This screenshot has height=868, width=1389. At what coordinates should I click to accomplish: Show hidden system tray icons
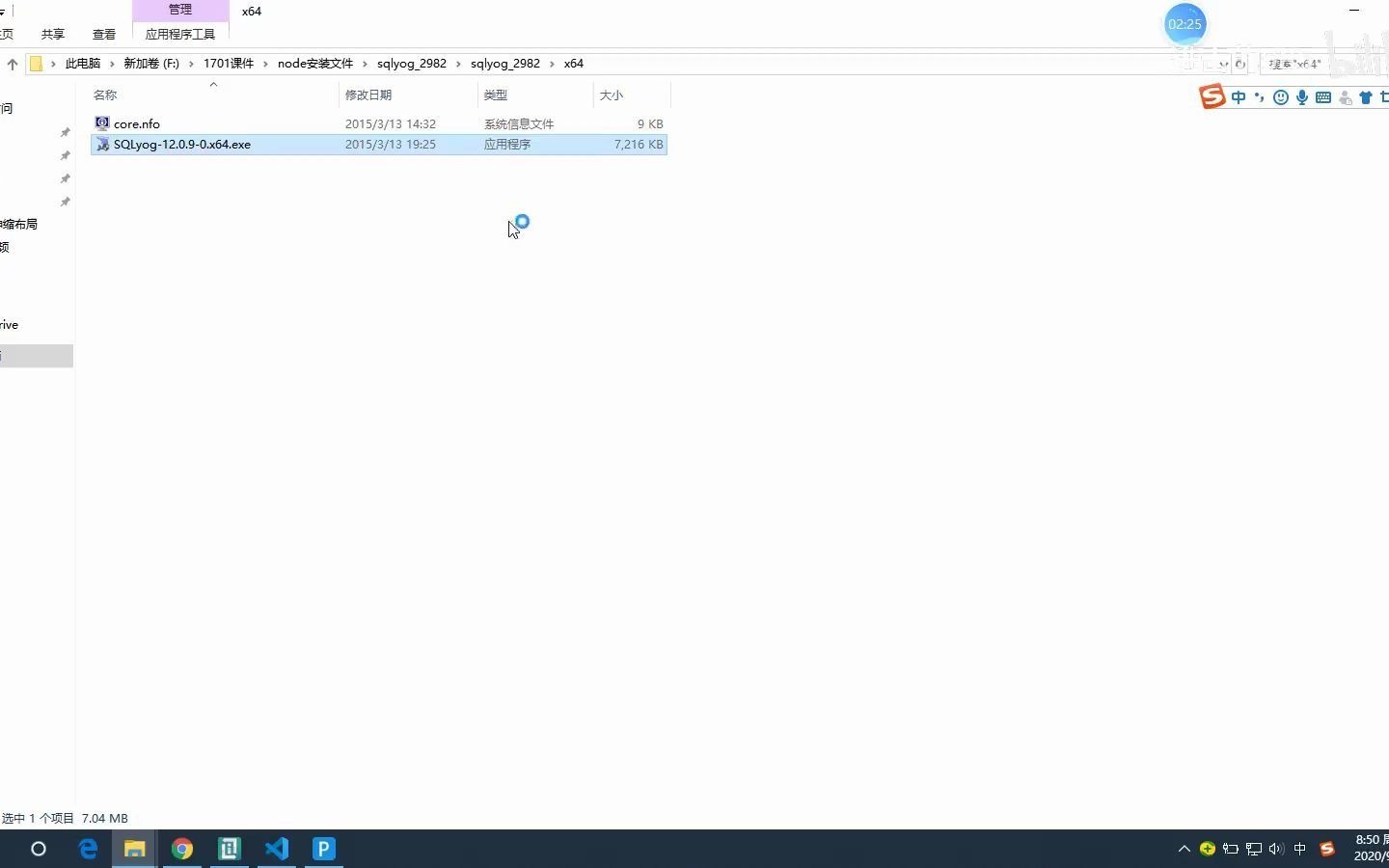point(1184,849)
